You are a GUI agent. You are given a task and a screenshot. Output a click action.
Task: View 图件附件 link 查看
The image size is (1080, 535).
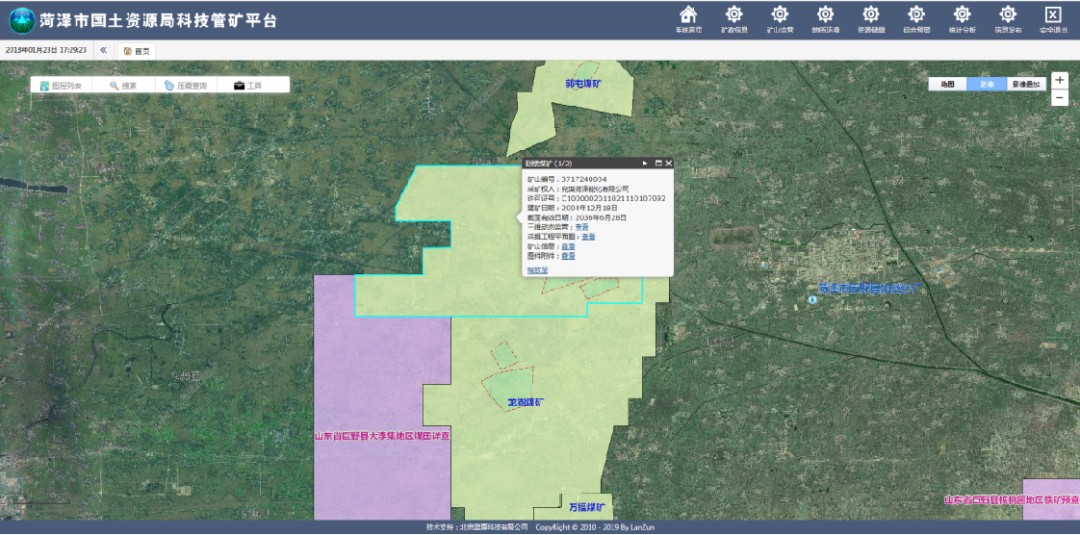click(x=568, y=255)
